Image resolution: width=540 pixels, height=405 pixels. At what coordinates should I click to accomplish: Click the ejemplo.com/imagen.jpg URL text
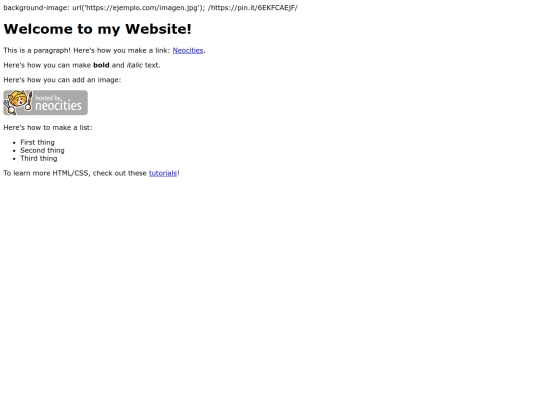(x=142, y=8)
